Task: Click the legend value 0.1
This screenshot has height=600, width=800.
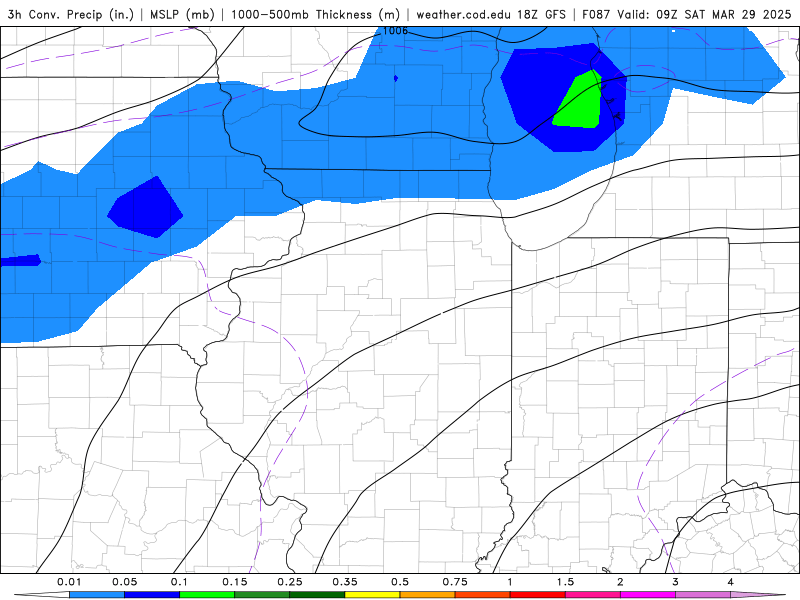Action: coord(179,582)
